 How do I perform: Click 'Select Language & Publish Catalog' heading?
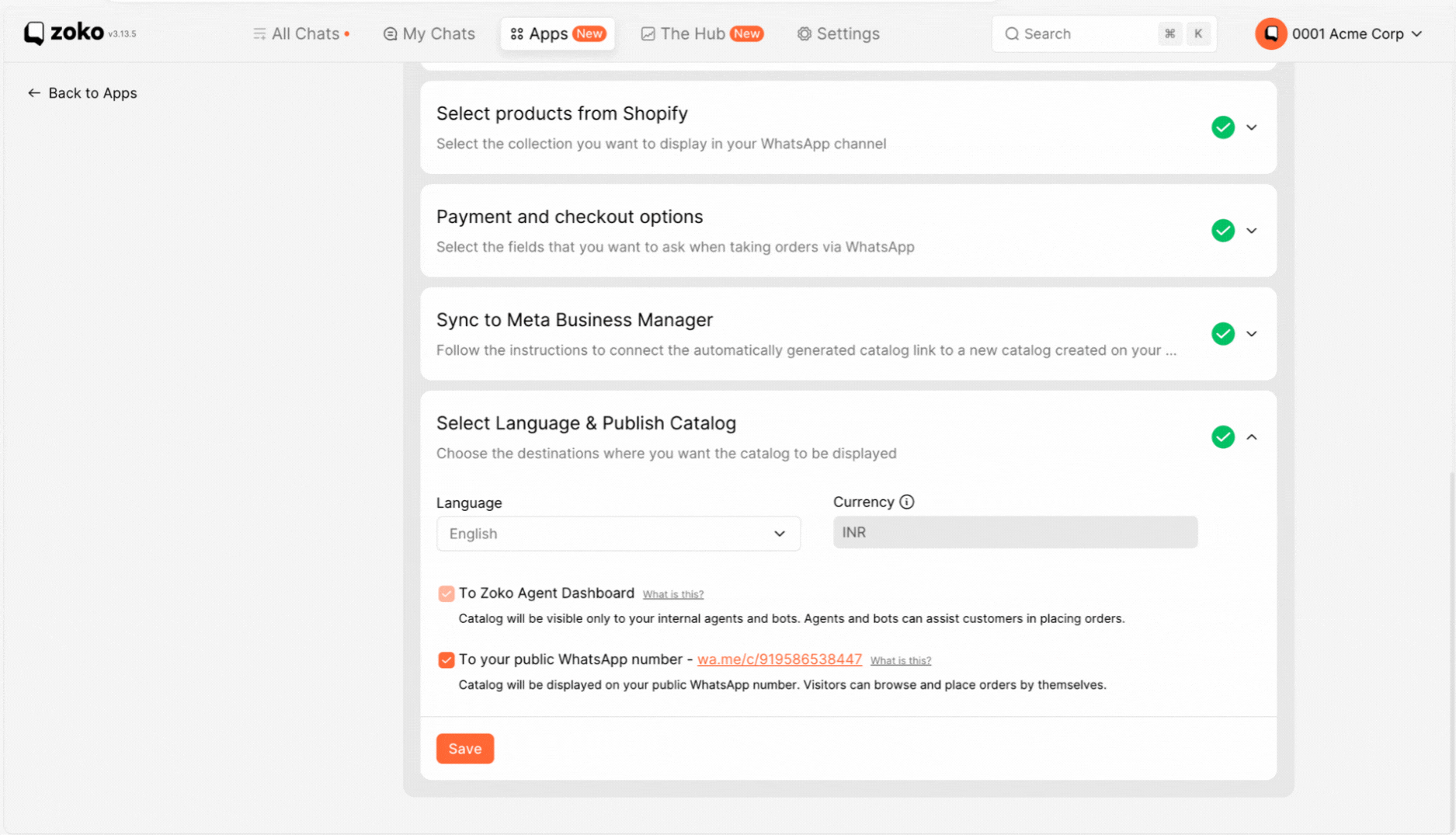tap(586, 423)
